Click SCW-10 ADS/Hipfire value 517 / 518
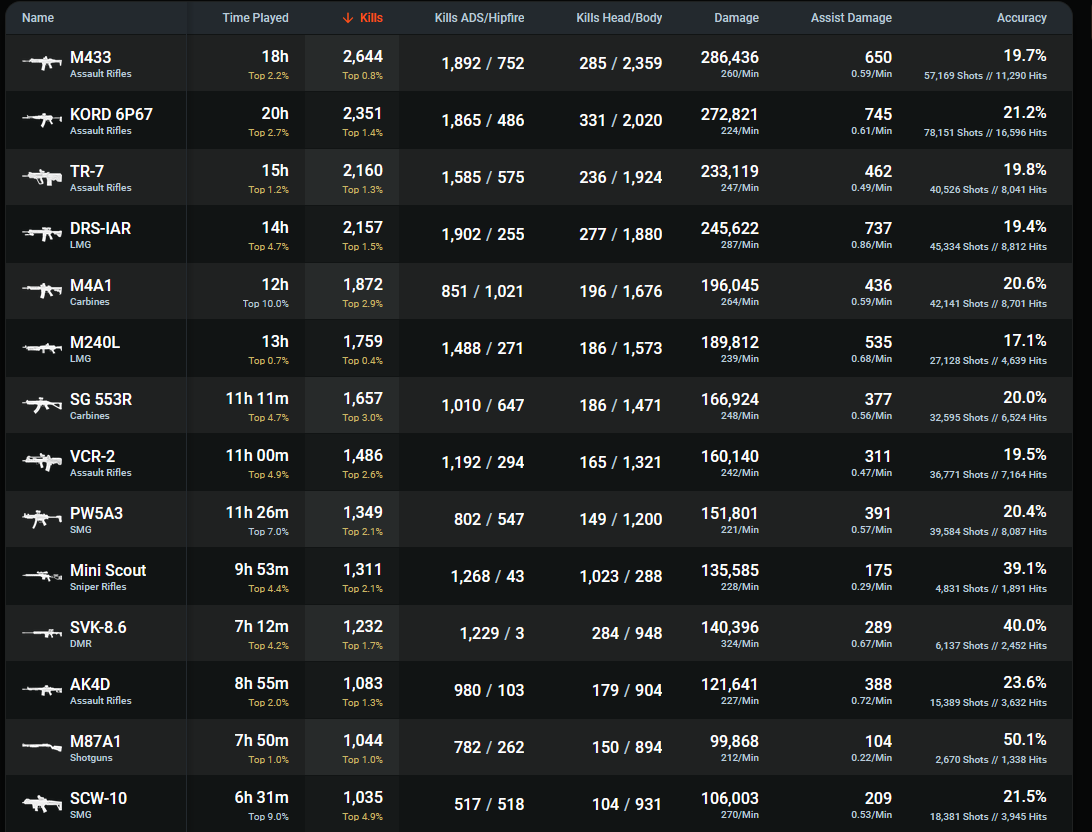This screenshot has height=832, width=1092. [489, 805]
